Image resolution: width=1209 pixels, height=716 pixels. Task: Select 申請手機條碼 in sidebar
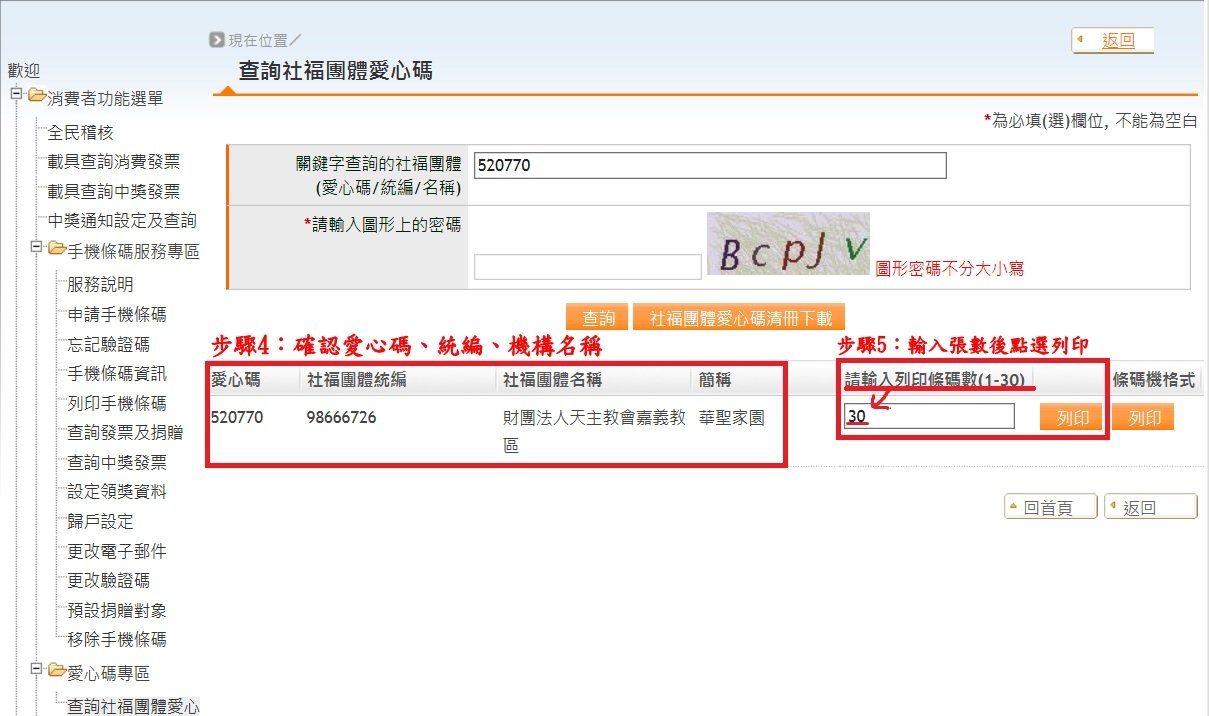117,314
